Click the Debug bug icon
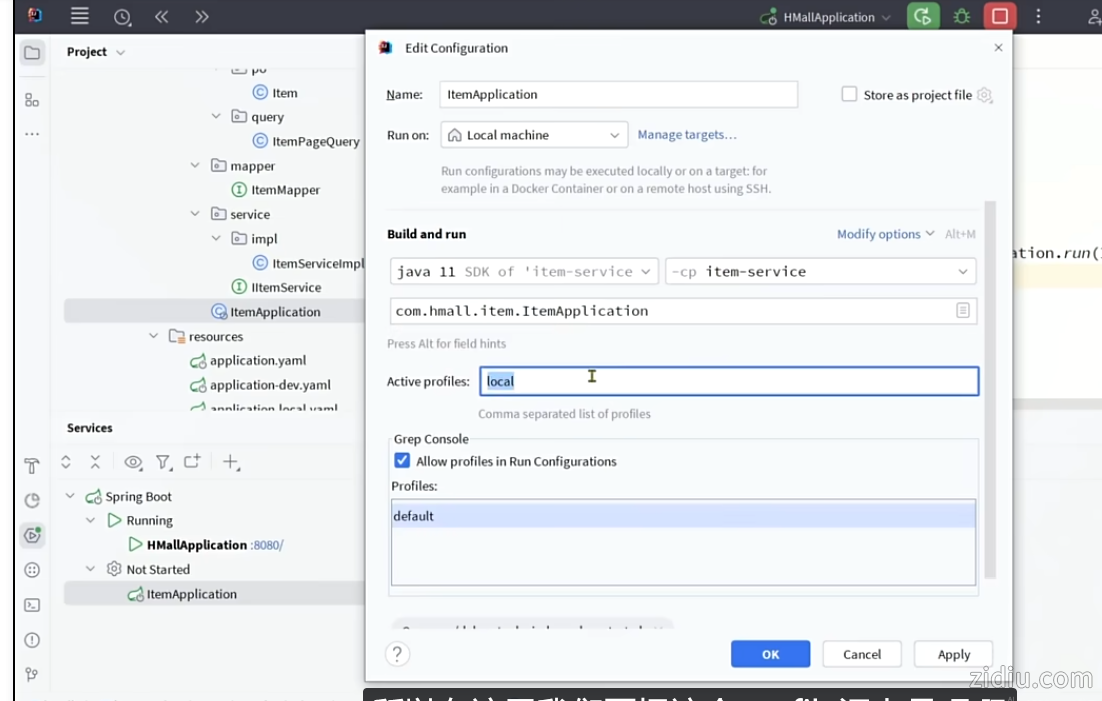The image size is (1102, 701). pyautogui.click(x=961, y=17)
